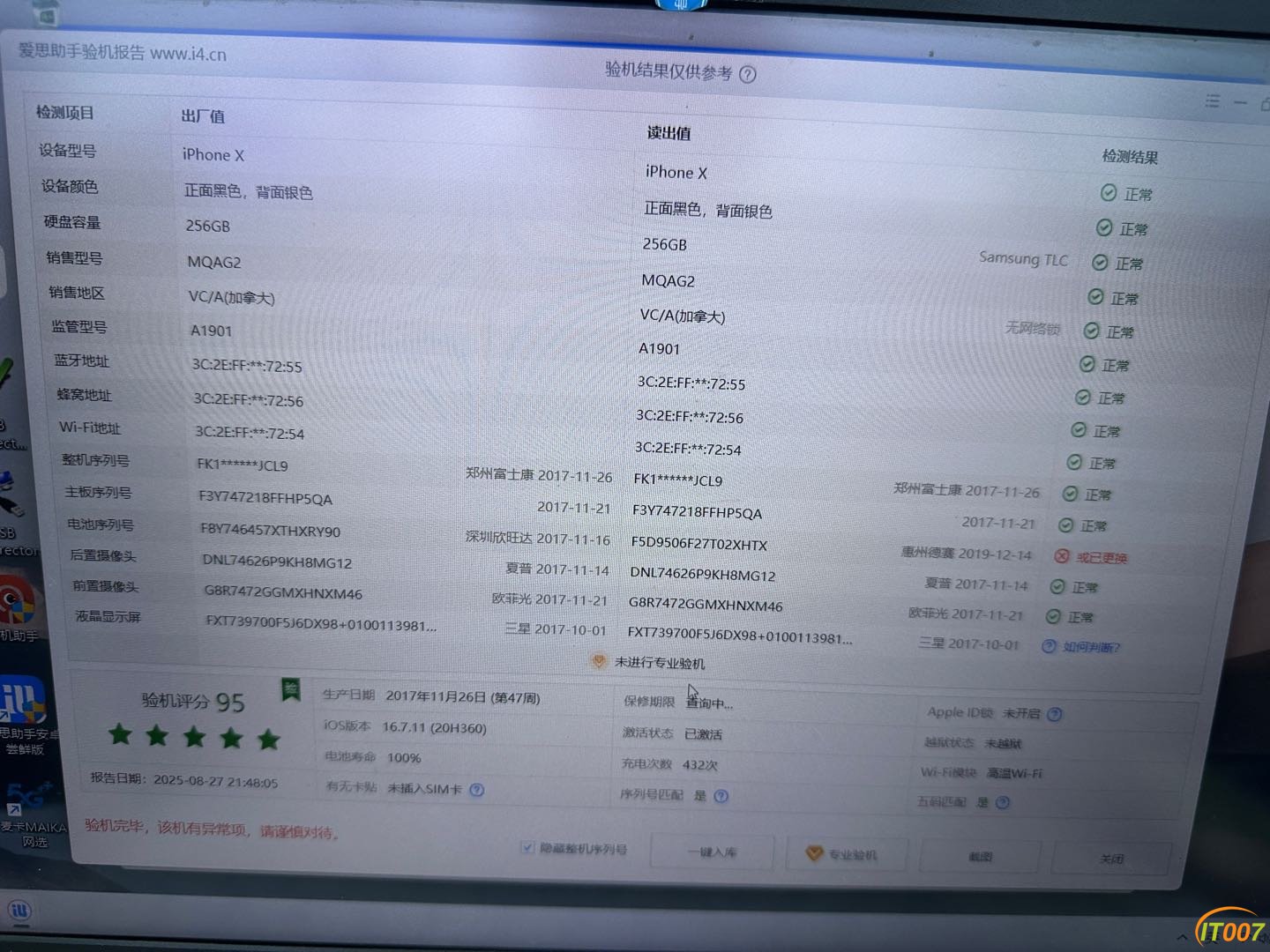Click 或已更换 red result text

1102,557
